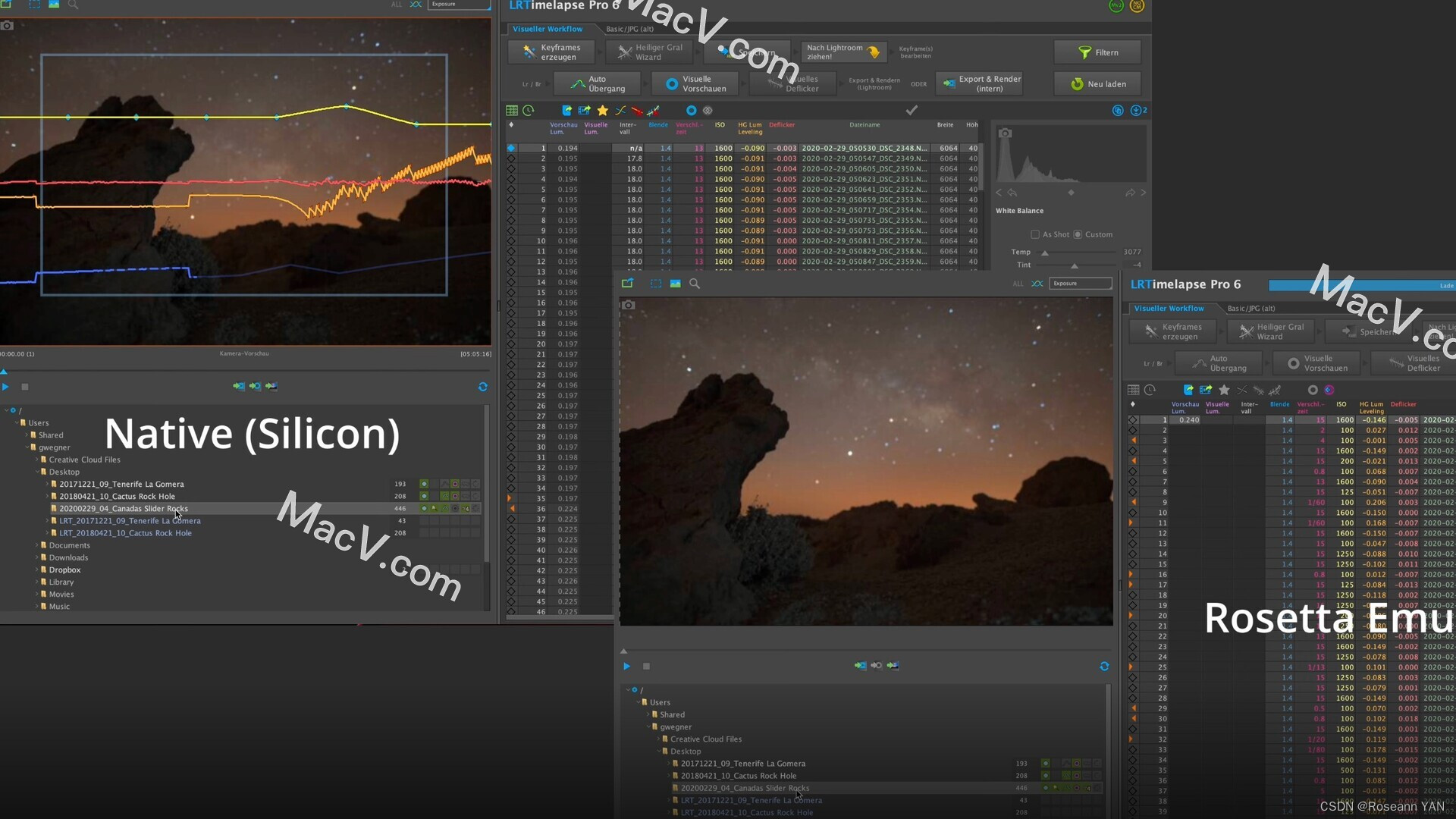
Task: Adjust the Tint slider in White Balance
Action: (1074, 265)
